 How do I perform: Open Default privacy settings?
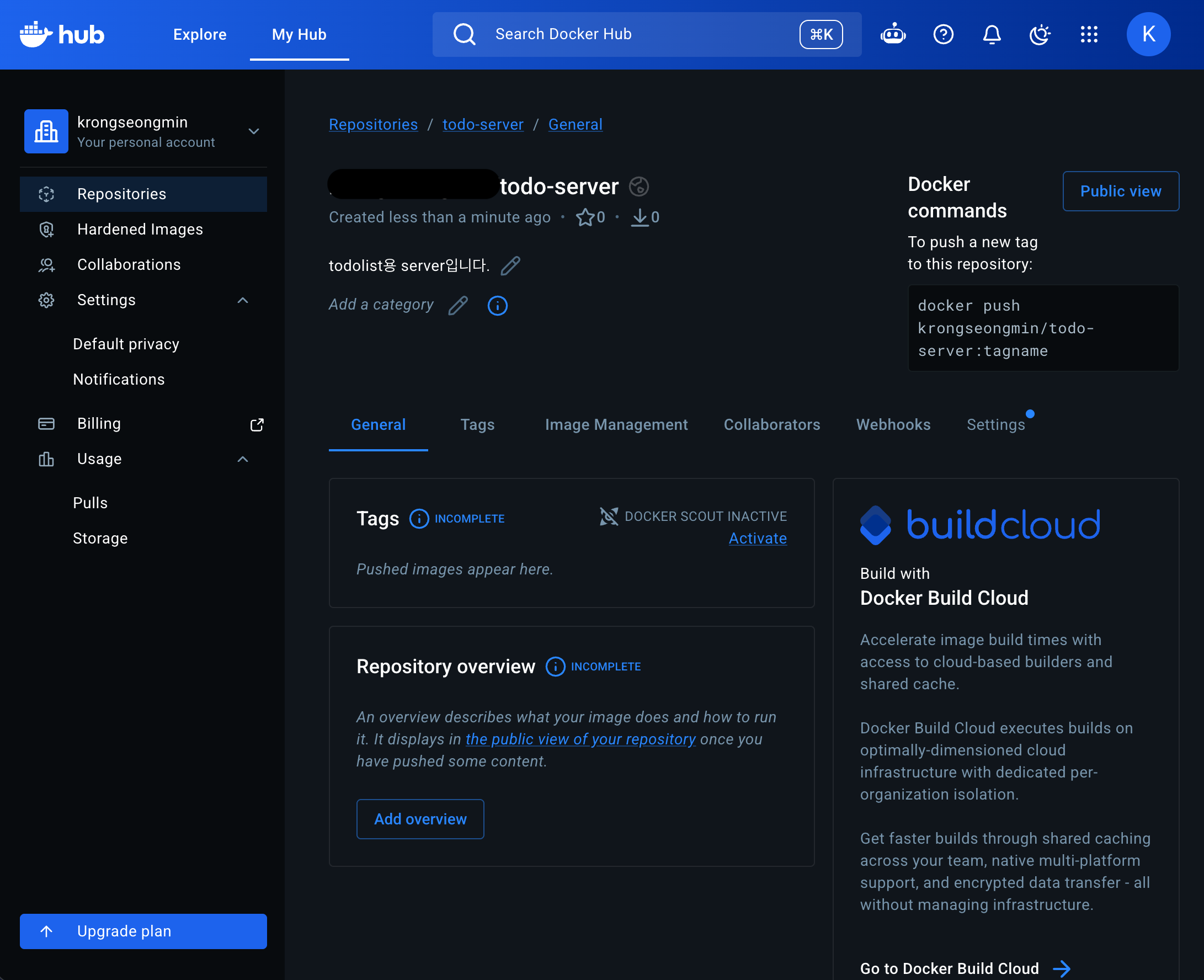click(126, 344)
